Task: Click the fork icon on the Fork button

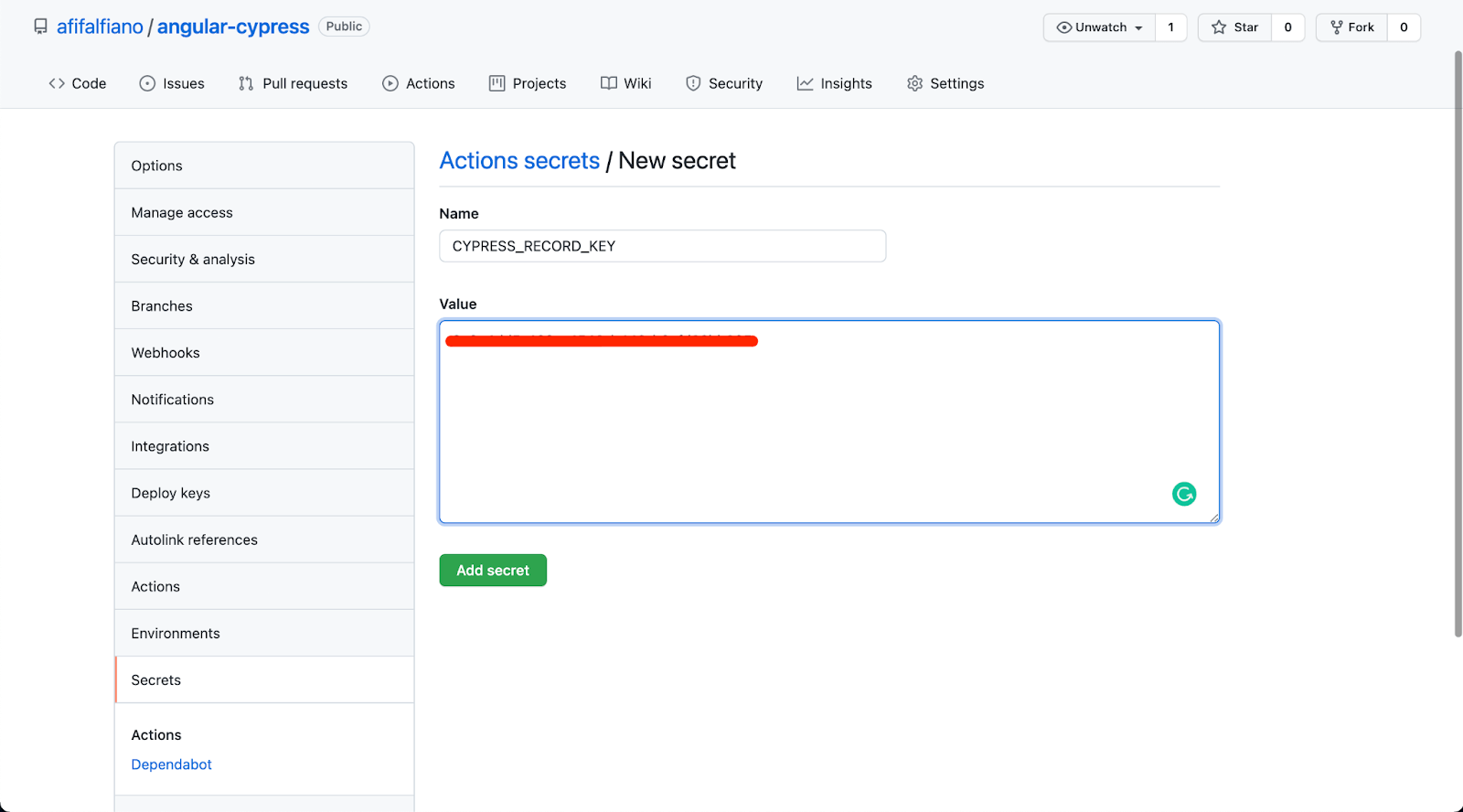Action: point(1337,27)
